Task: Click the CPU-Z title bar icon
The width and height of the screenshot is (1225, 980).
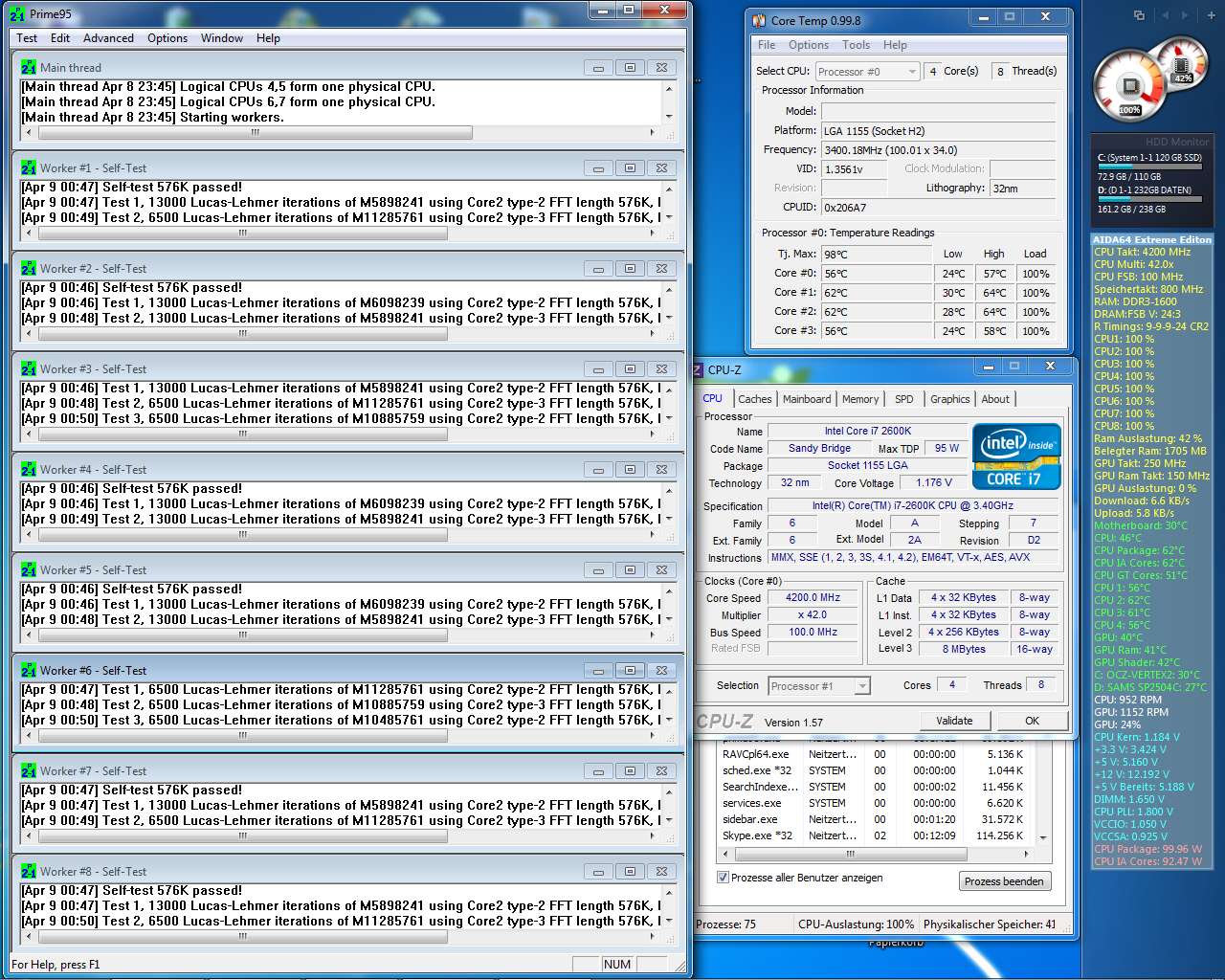Action: point(697,369)
